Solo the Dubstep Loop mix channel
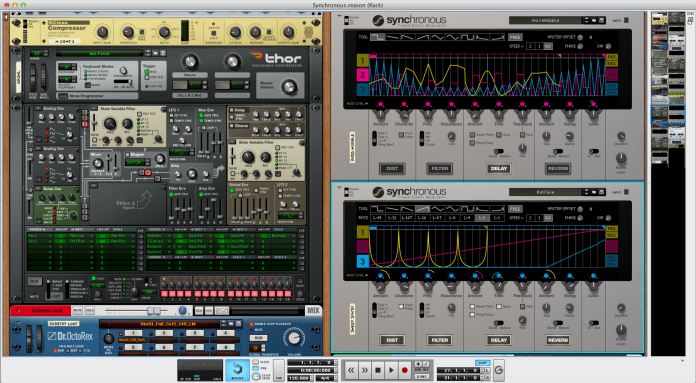This screenshot has height=383, width=696. [90, 310]
